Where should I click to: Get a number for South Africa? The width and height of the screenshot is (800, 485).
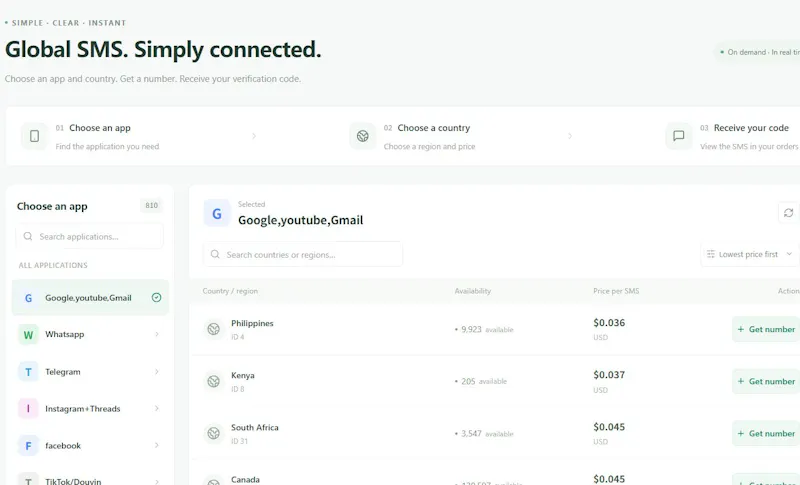click(766, 433)
